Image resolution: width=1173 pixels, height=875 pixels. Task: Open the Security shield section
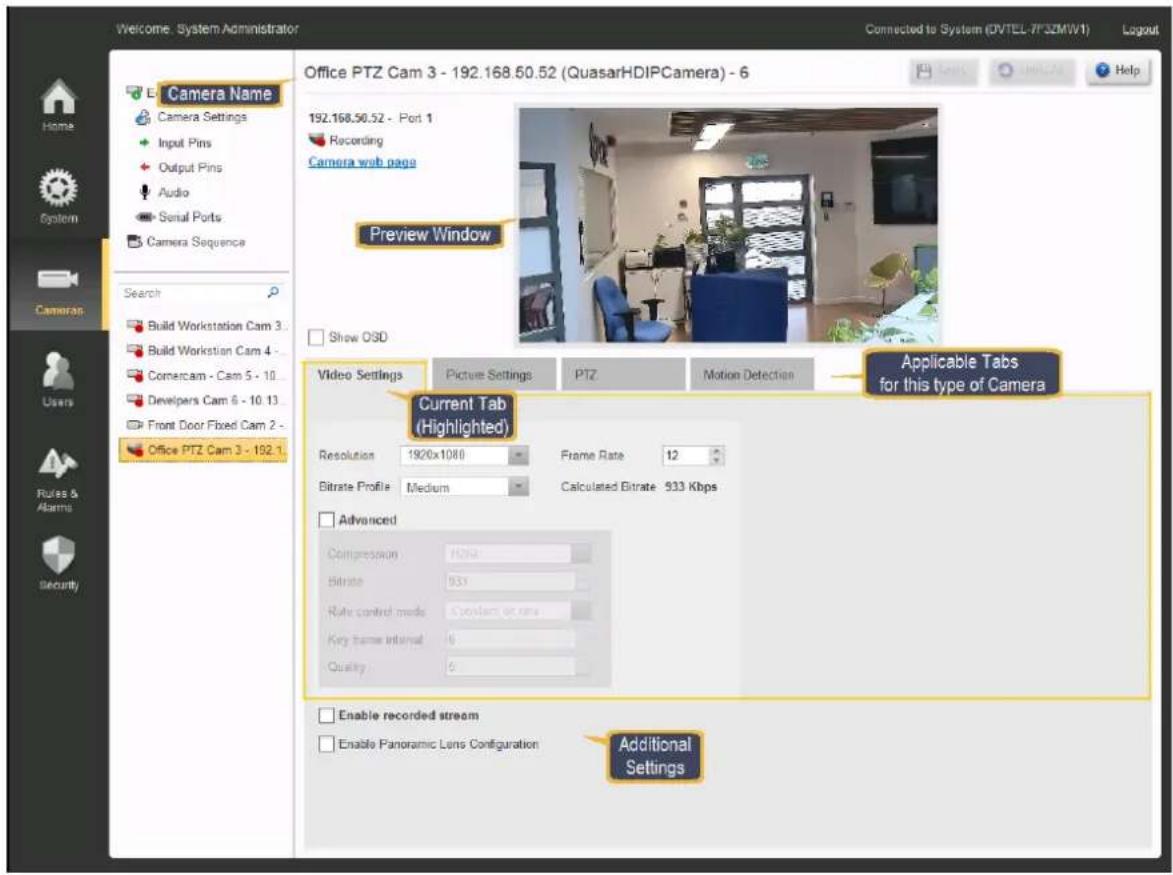coord(58,563)
